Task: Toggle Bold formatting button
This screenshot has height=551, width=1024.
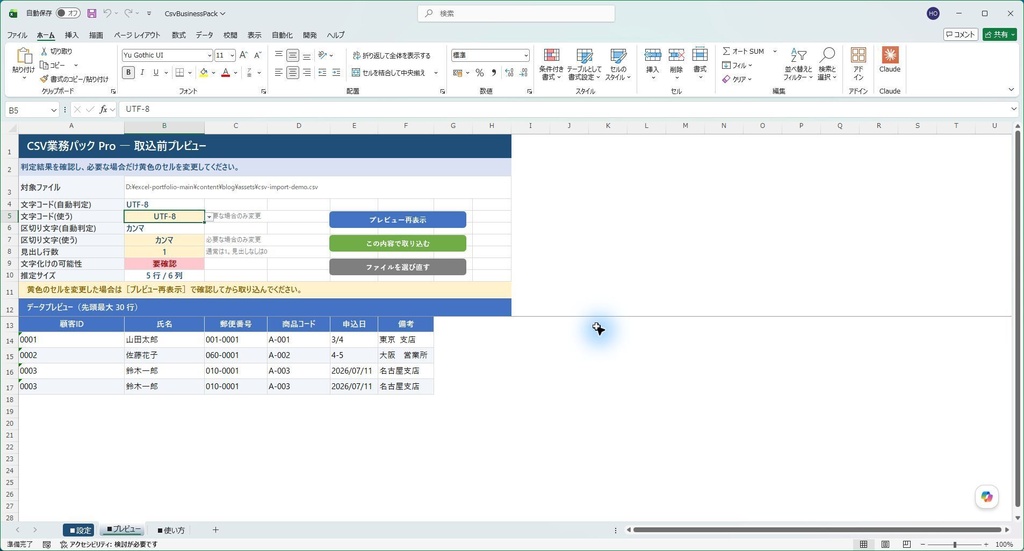Action: (129, 72)
